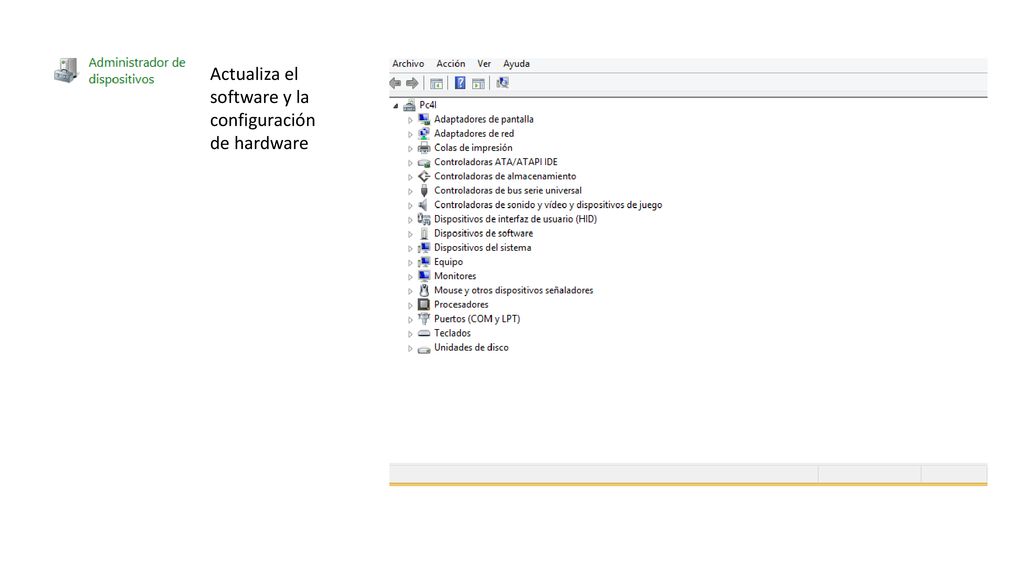This screenshot has height=576, width=1024.
Task: Click the Dispositivos del sistema icon
Action: (424, 248)
